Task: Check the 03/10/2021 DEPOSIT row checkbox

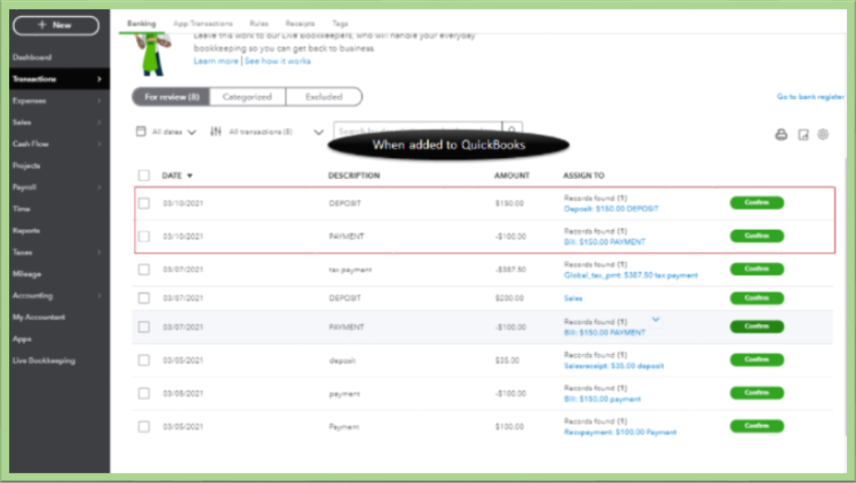Action: click(144, 203)
